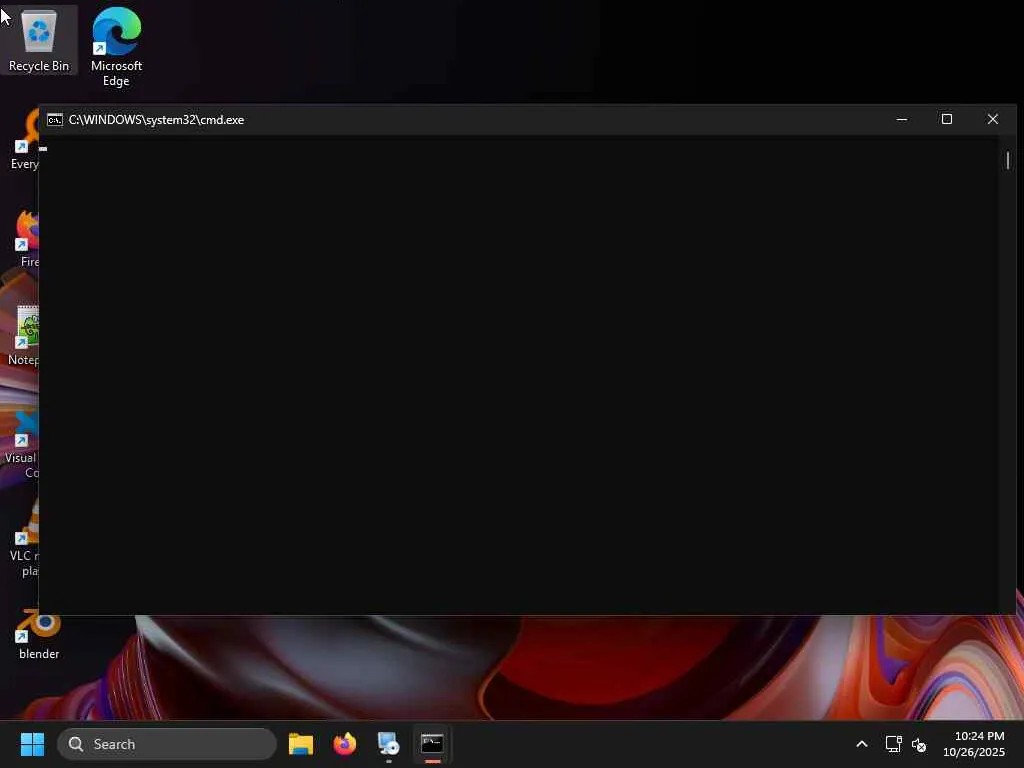Open the cmd.exe title bar system icon
This screenshot has width=1024, height=768.
[x=55, y=120]
